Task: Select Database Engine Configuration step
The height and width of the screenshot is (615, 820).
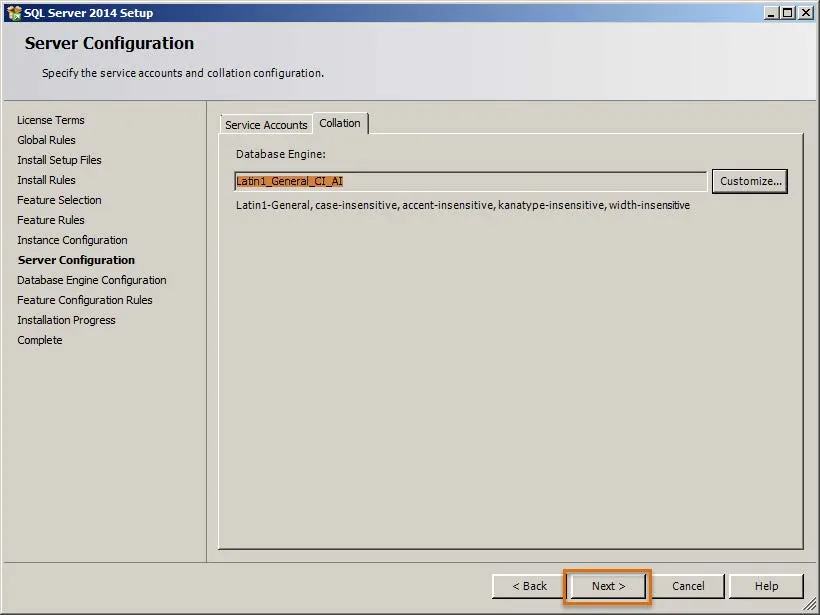Action: 92,280
